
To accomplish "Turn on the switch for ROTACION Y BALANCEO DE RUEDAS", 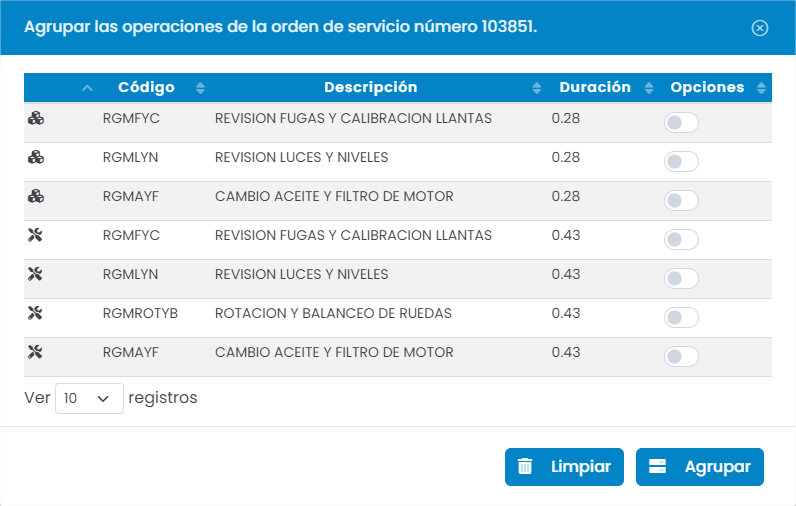I will [x=681, y=318].
